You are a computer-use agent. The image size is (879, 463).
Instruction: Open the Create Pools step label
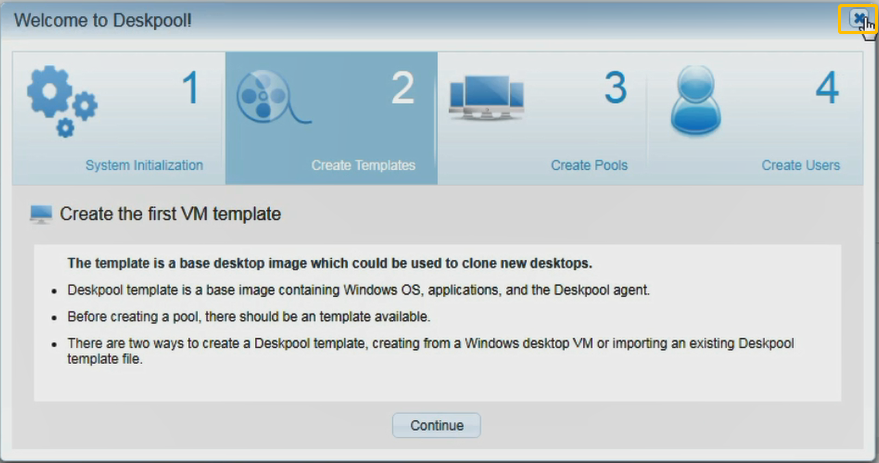coord(589,165)
